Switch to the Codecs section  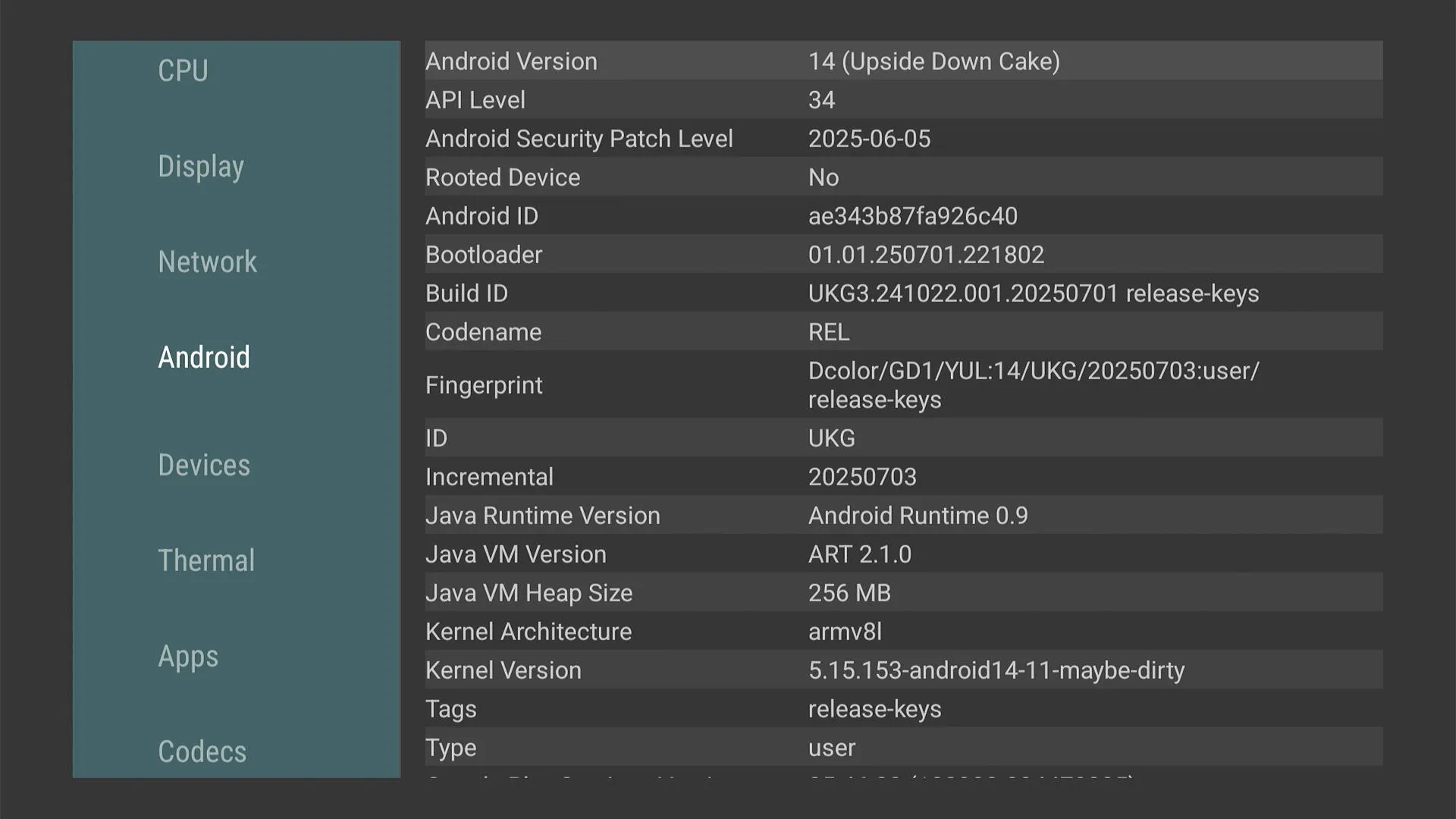[x=202, y=752]
